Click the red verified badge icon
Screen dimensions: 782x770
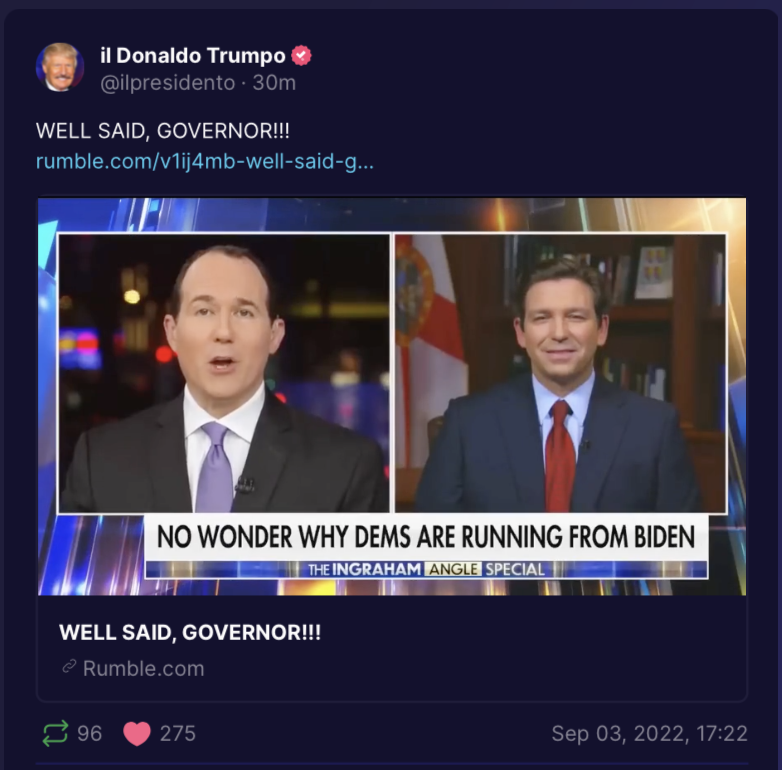(301, 55)
